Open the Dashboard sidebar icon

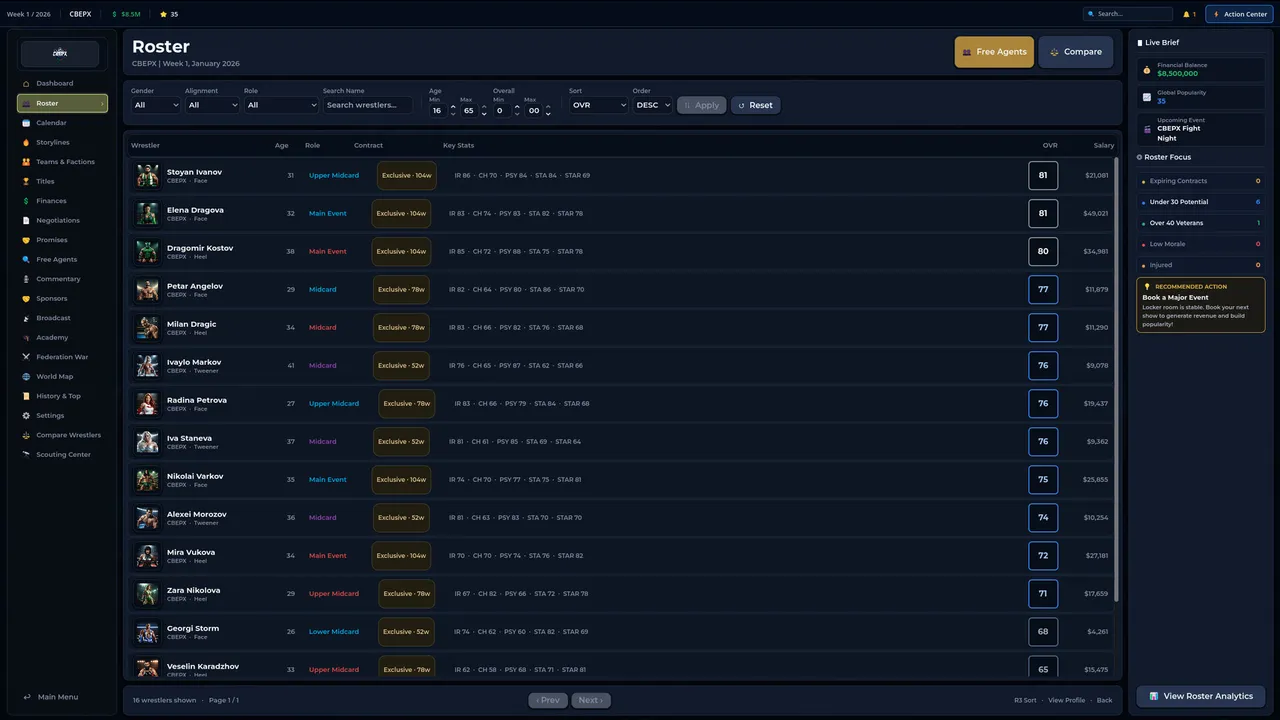click(x=26, y=83)
